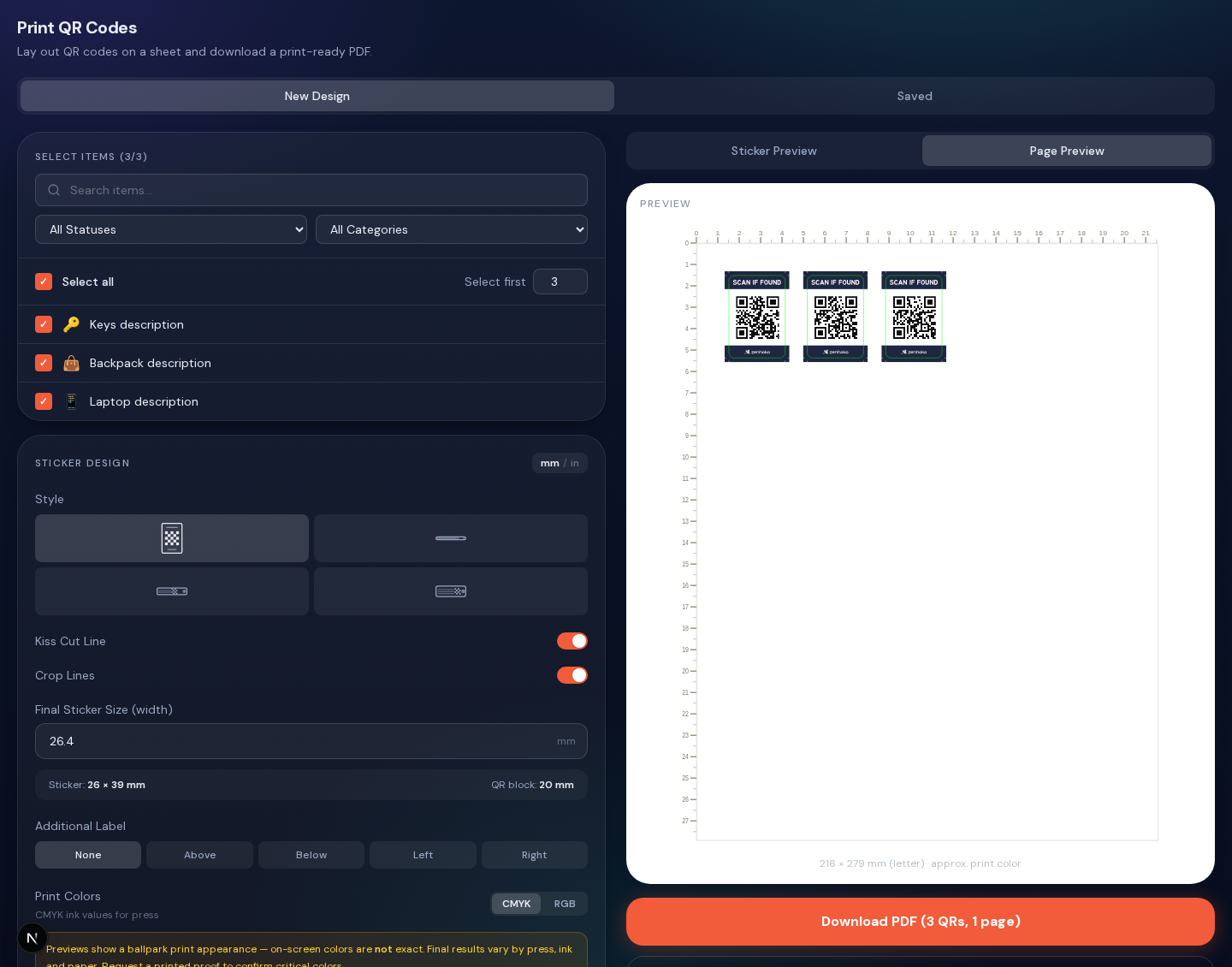Click the Sticker 26 × 39 mm readout
Screen dimensions: 1232x967
pos(97,785)
